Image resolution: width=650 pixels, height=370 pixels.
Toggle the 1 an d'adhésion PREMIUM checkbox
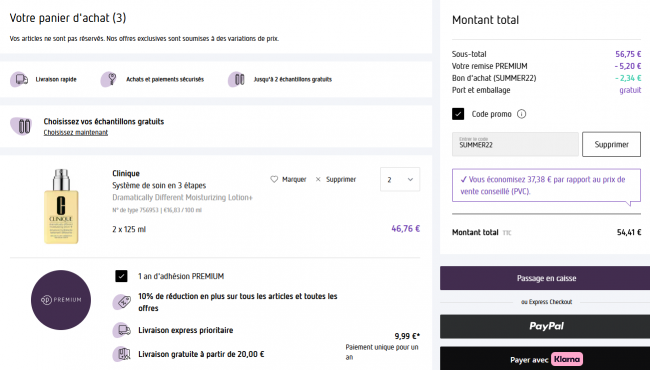pyautogui.click(x=121, y=276)
